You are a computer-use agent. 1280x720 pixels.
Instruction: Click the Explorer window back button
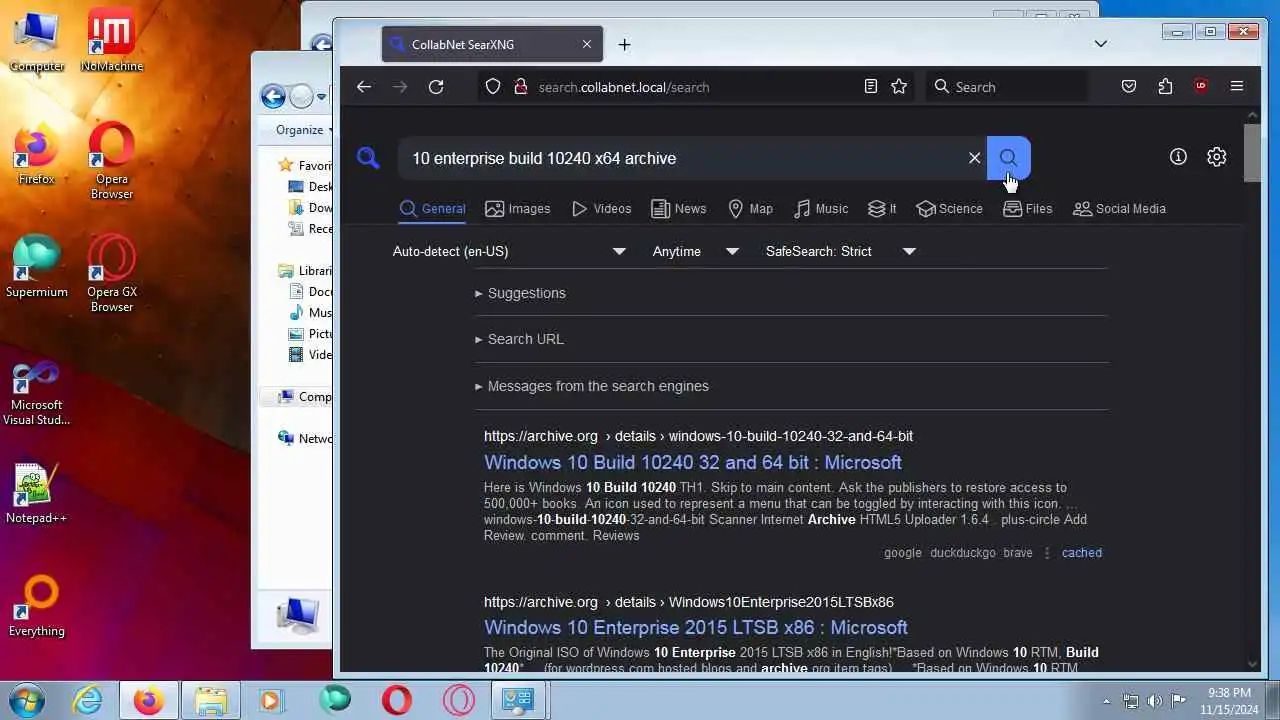tap(273, 96)
